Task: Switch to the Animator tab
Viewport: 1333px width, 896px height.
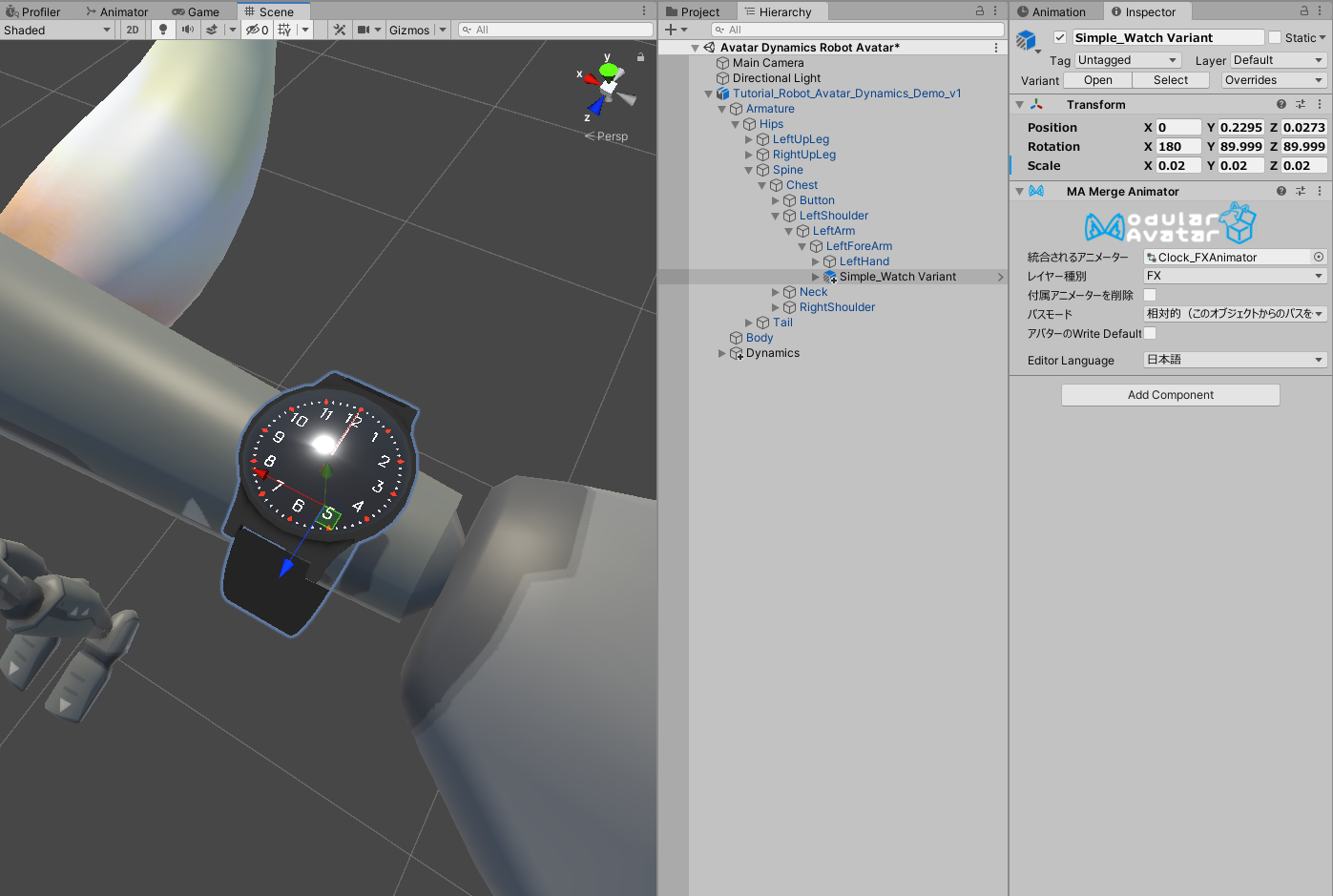Action: (x=116, y=11)
